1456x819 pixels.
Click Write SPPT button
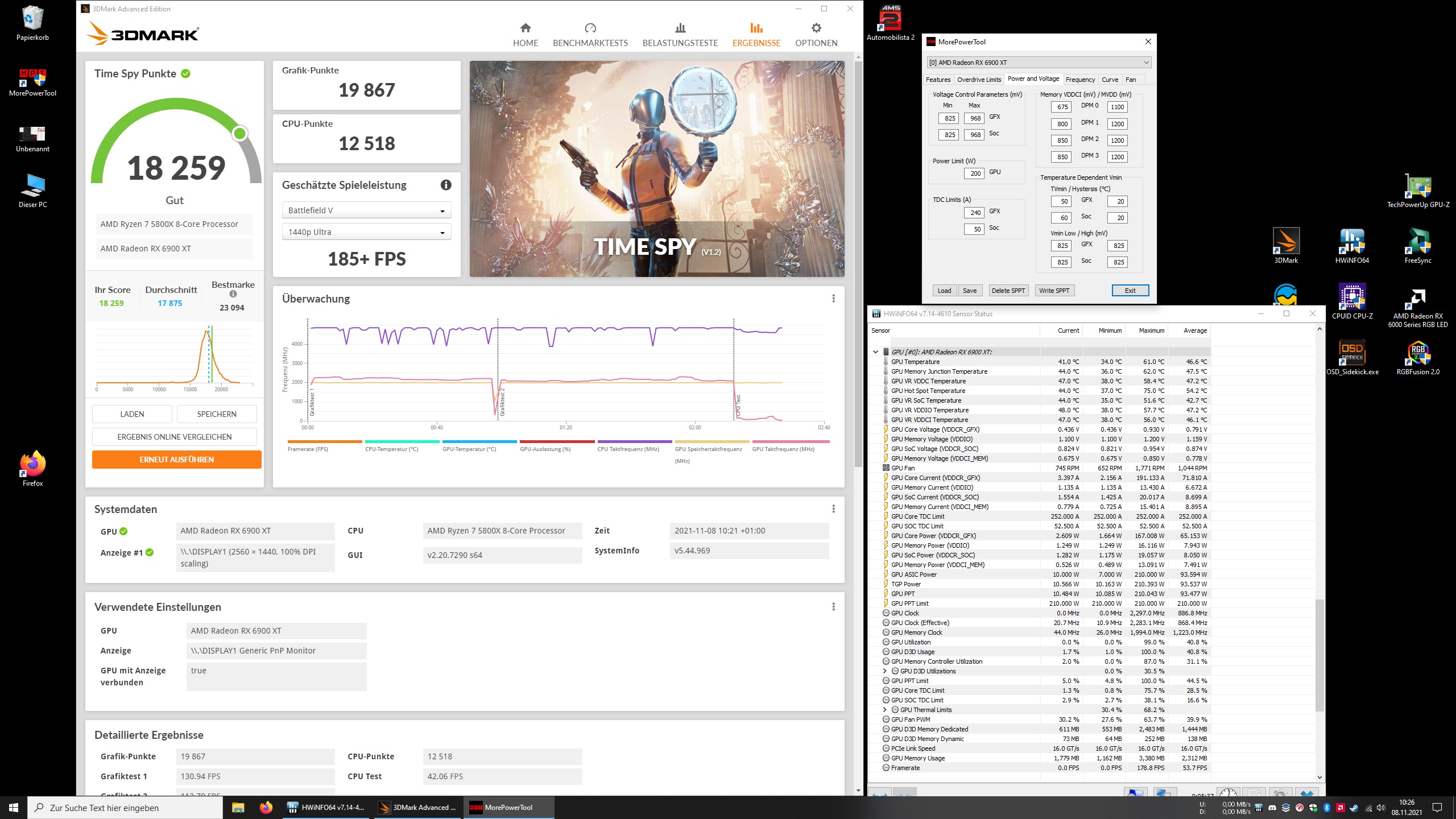coord(1054,291)
